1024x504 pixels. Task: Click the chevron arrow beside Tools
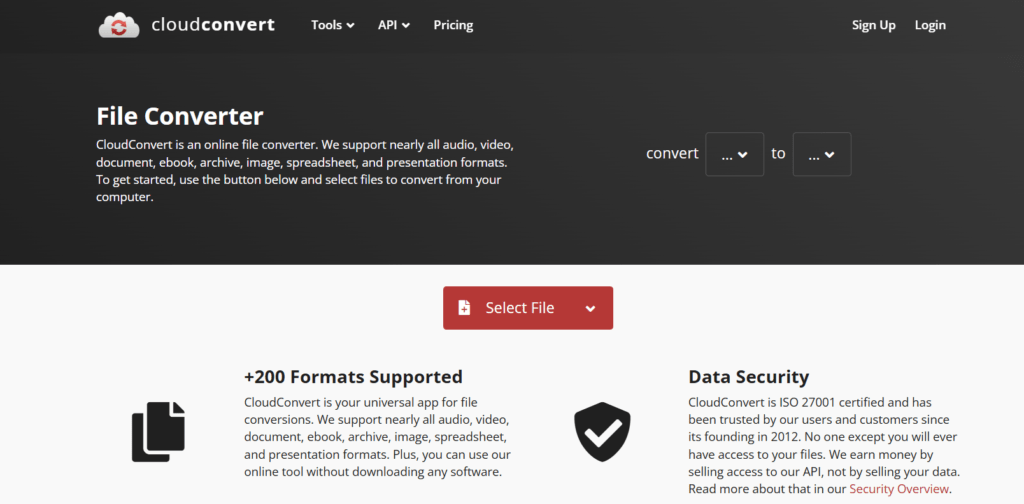(x=350, y=26)
